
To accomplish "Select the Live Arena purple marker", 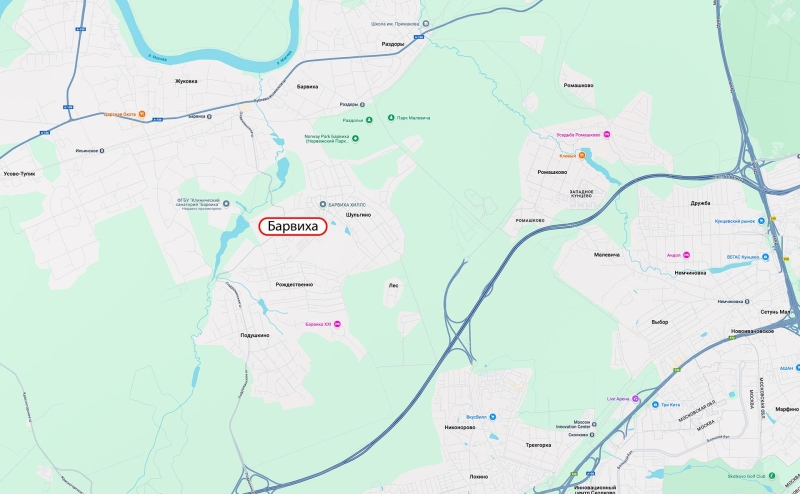I will 635,399.
